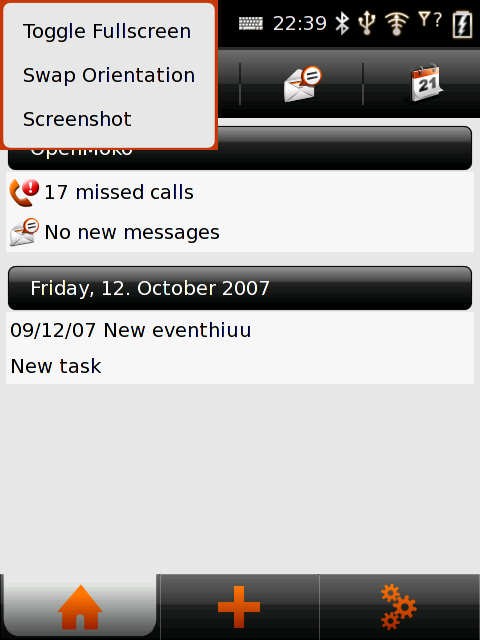The width and height of the screenshot is (480, 640).
Task: Open the messages envelope icon in toolbar
Action: [302, 84]
